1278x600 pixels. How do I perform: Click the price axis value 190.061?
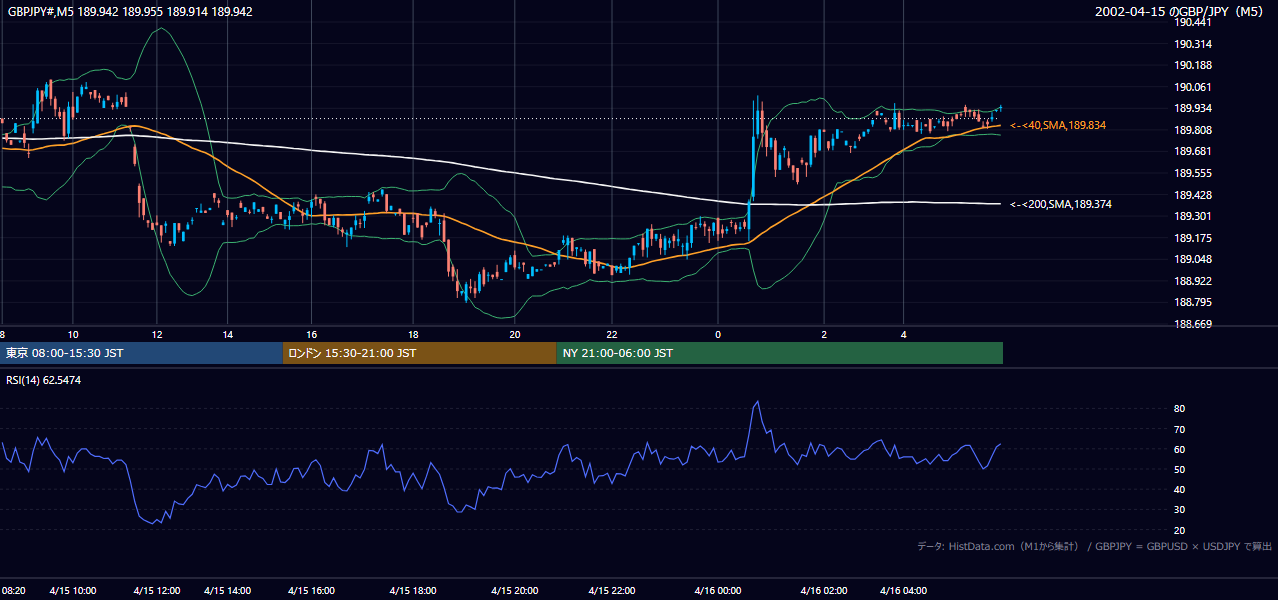tap(1195, 87)
